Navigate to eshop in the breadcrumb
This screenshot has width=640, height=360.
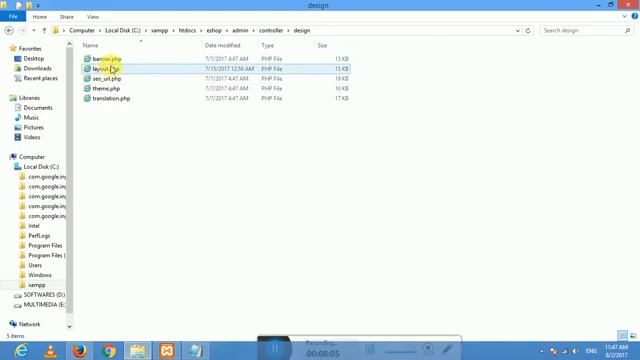pyautogui.click(x=214, y=30)
